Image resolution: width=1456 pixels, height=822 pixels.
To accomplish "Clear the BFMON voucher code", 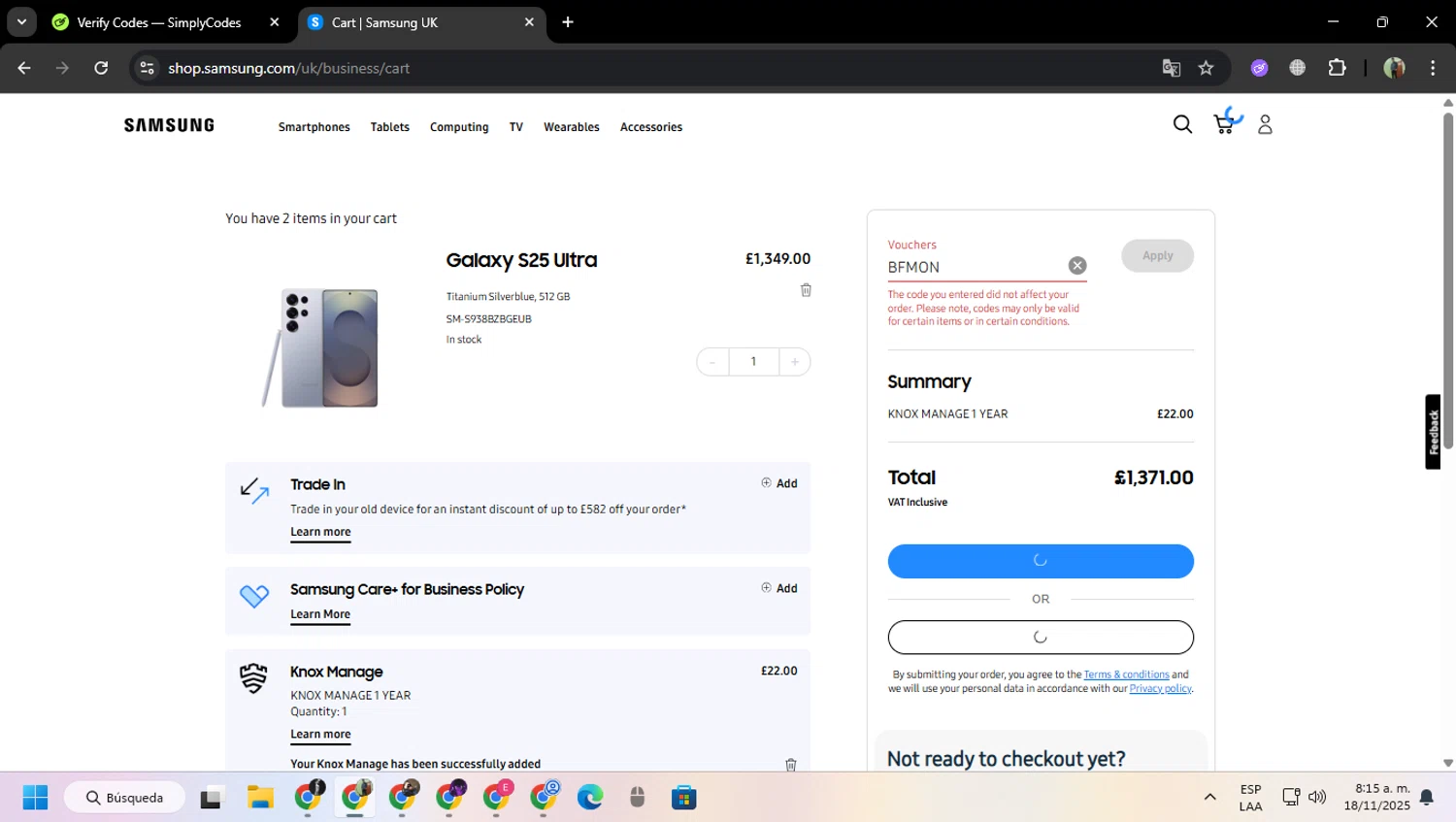I will (1077, 266).
